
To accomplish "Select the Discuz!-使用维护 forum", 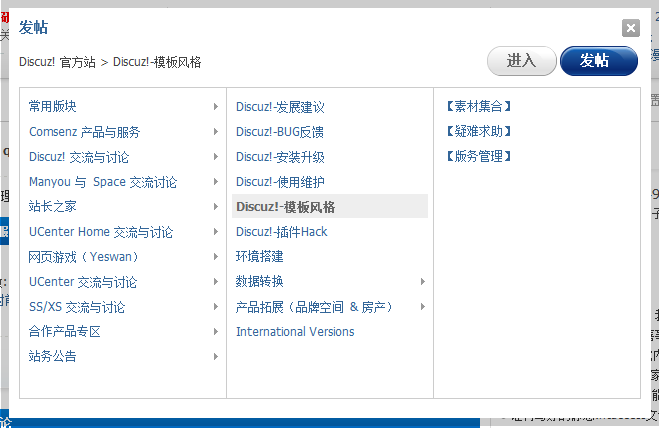I will tap(280, 182).
